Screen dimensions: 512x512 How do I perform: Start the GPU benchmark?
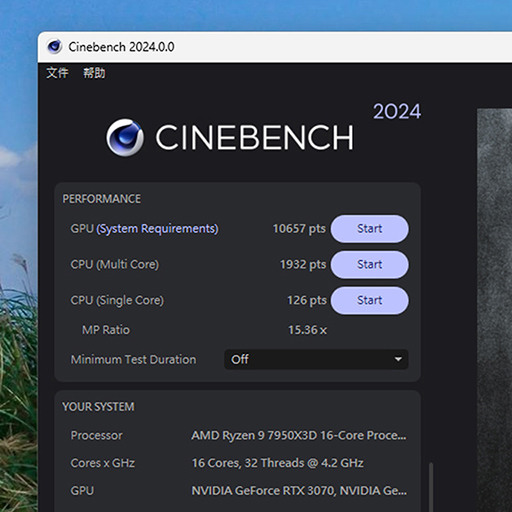369,229
